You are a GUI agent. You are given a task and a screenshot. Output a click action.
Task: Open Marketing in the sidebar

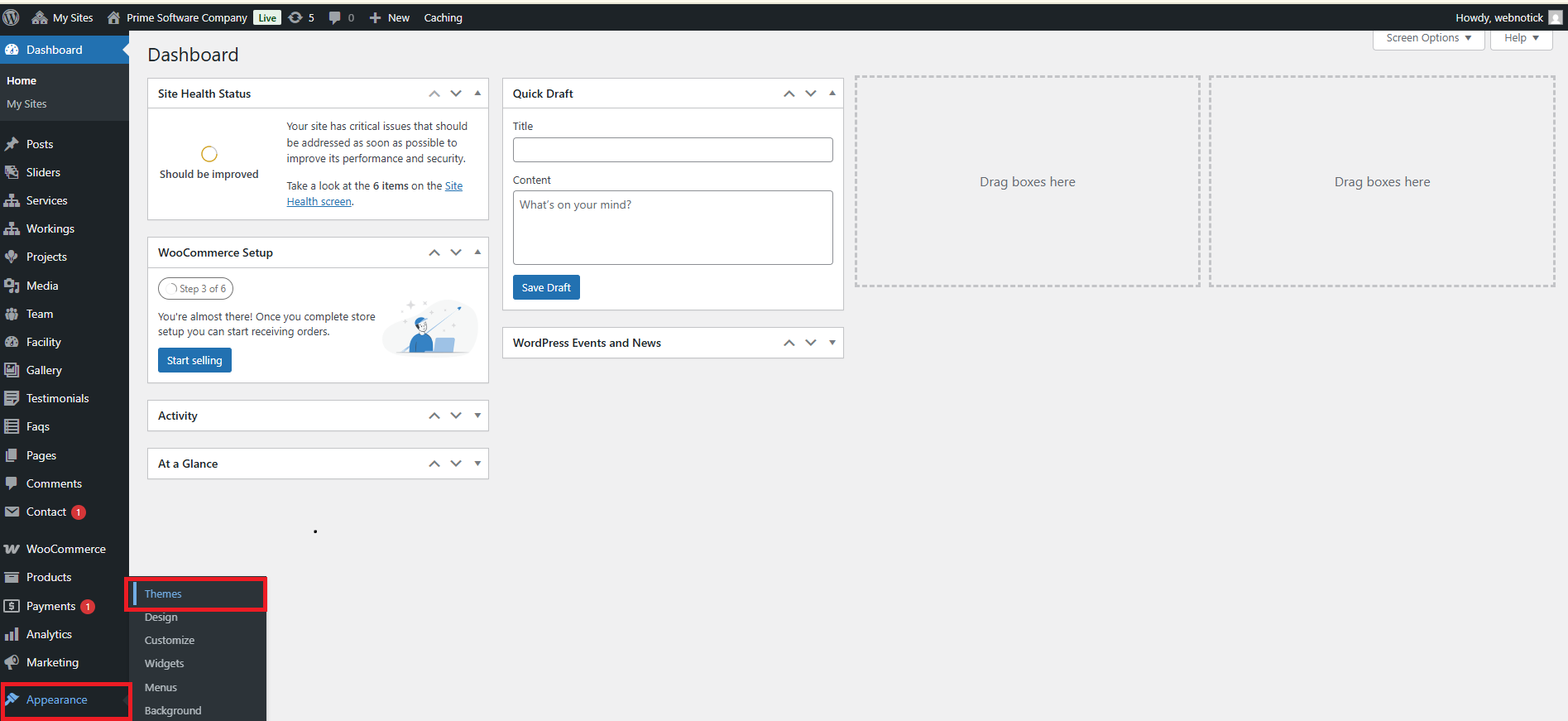tap(52, 662)
